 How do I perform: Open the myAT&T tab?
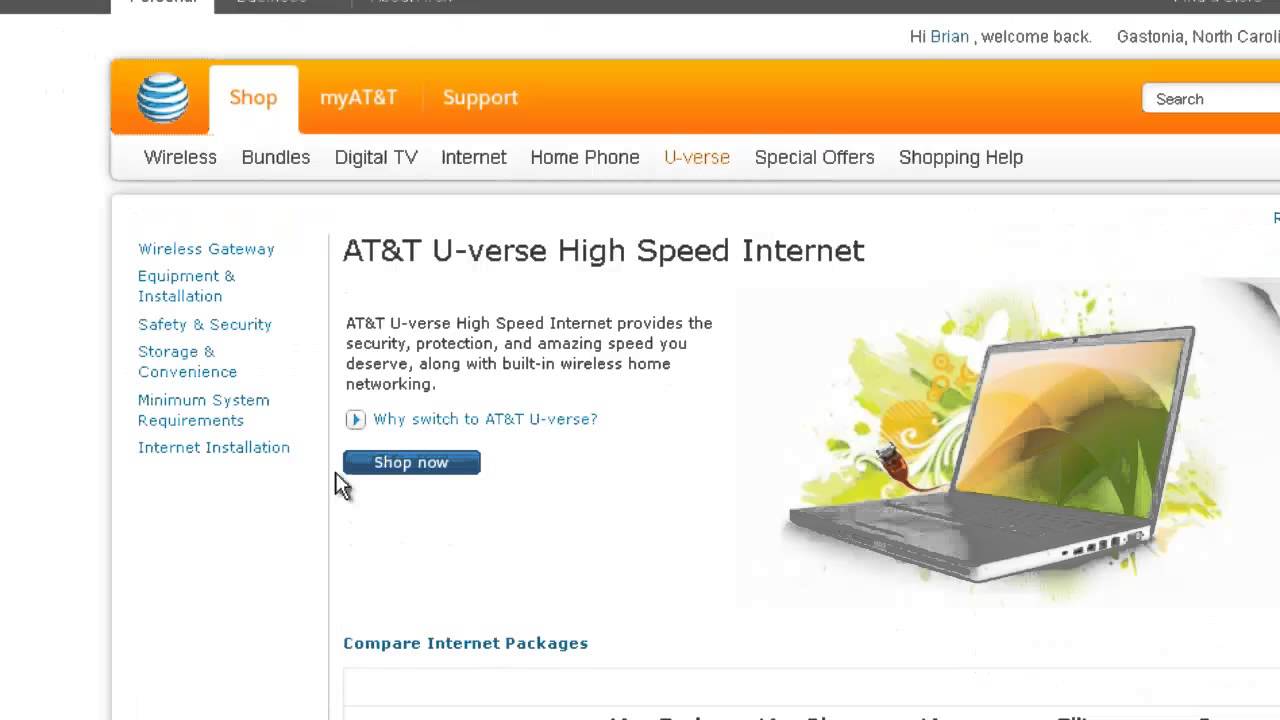[358, 98]
